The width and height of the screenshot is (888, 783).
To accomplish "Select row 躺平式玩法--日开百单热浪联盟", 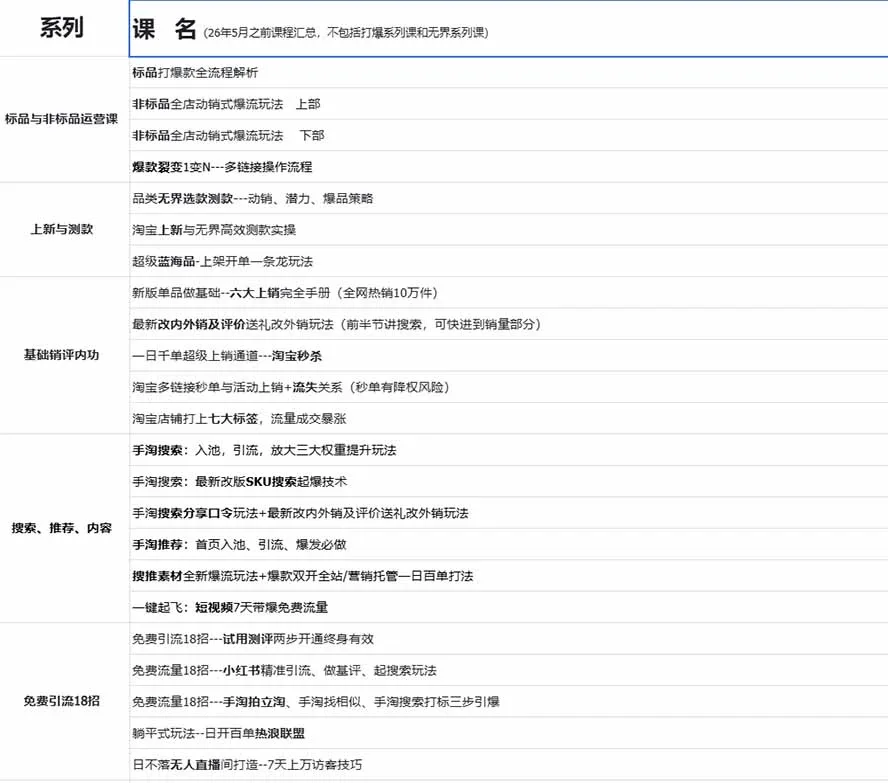I will pyautogui.click(x=509, y=733).
